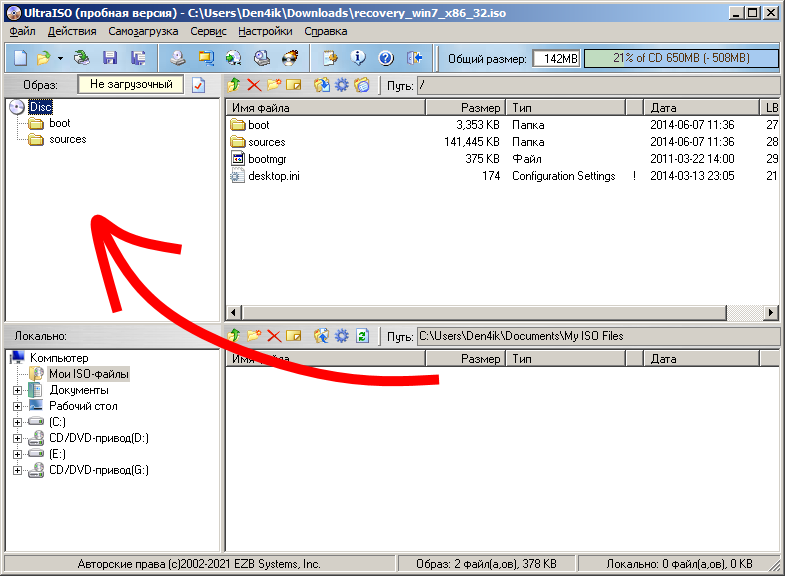Select the boot folder in image tree
The image size is (785, 576).
point(60,123)
